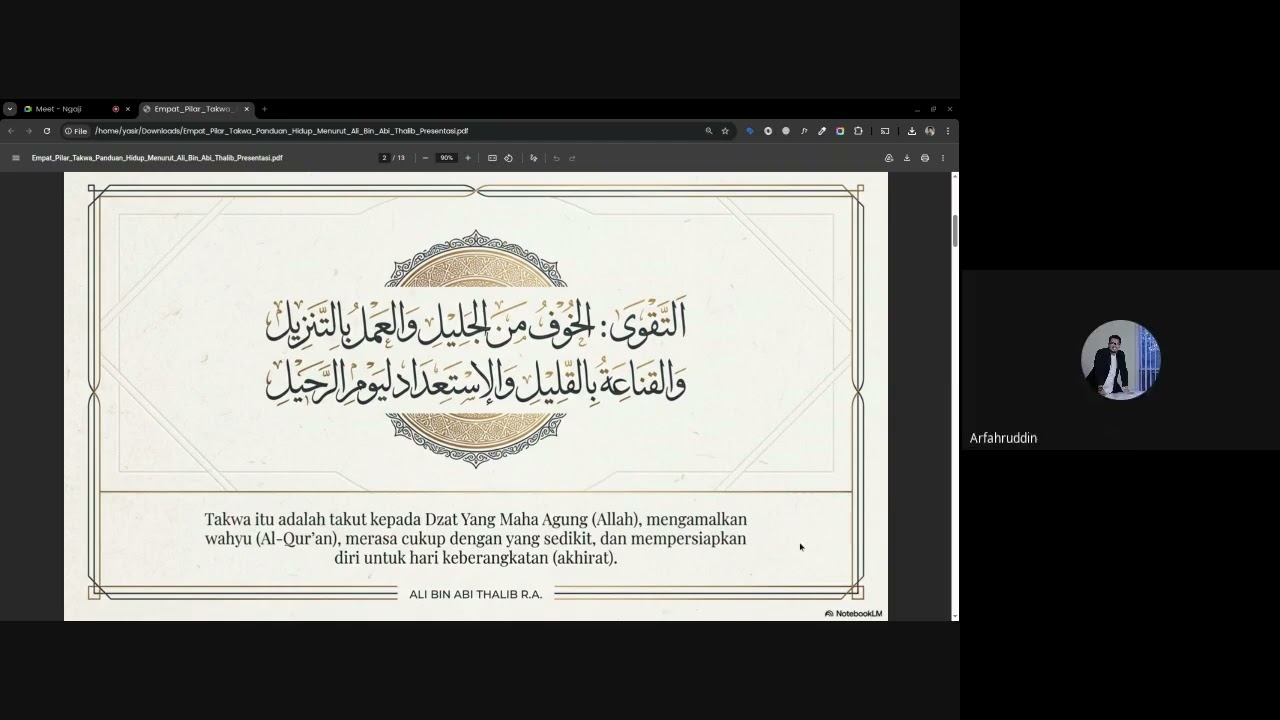Open a new browser tab
This screenshot has height=720, width=1280.
264,109
